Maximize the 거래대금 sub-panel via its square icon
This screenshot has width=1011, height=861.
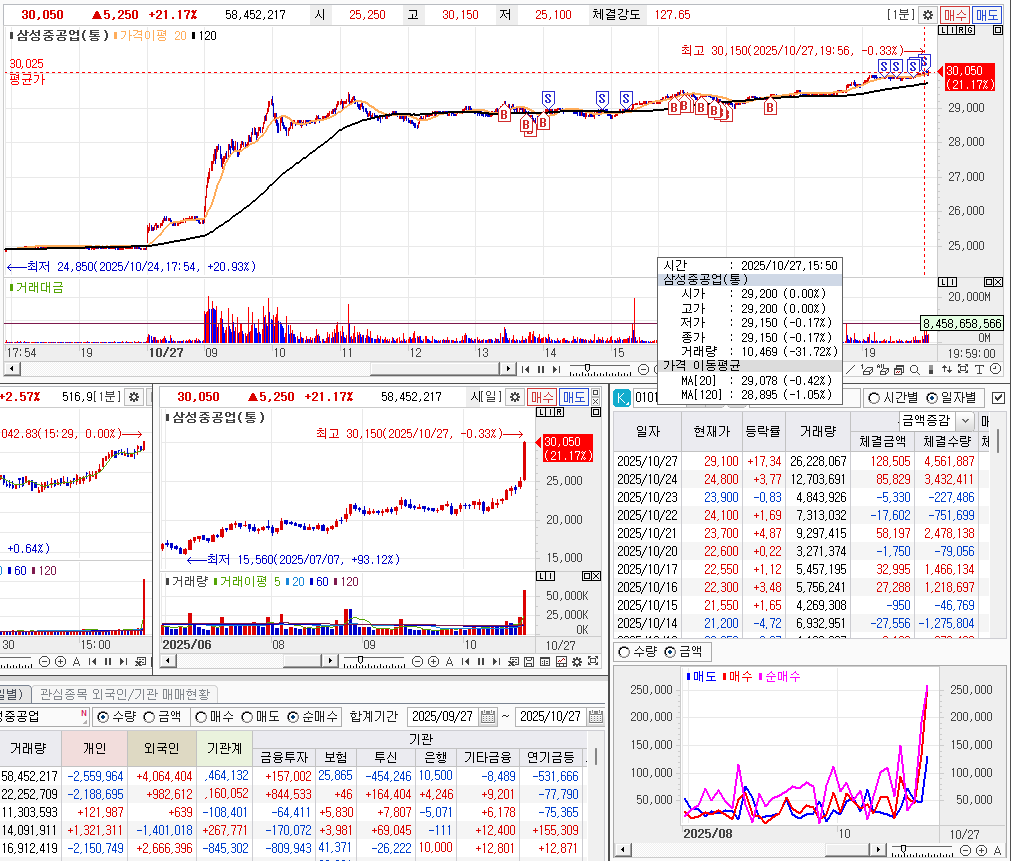tap(988, 282)
